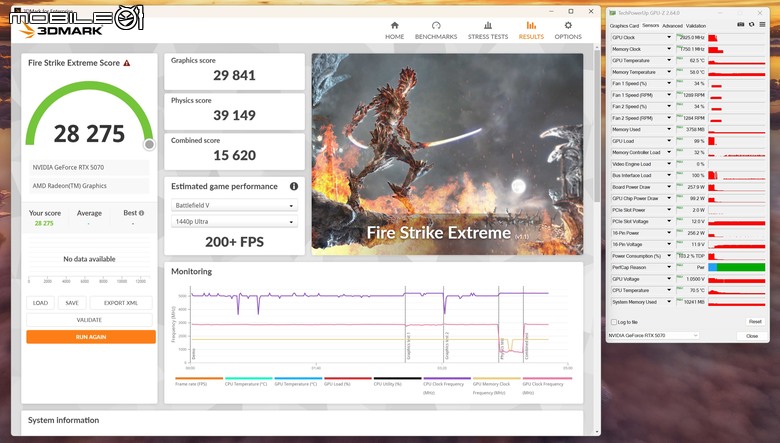Open the PerfCap Reason dropdown arrow
The image size is (780, 443).
669,267
